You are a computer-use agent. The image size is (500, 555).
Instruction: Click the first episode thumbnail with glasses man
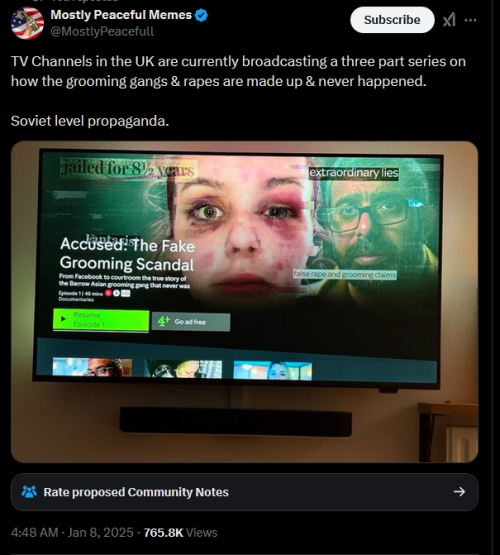(92, 367)
